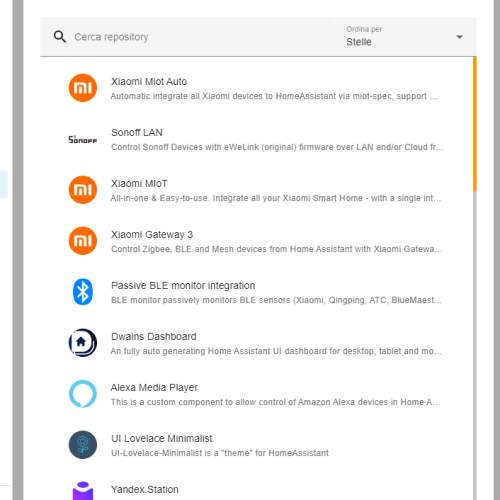This screenshot has height=500, width=500.
Task: Open the Xiaomi Miot Auto repository title
Action: (149, 82)
